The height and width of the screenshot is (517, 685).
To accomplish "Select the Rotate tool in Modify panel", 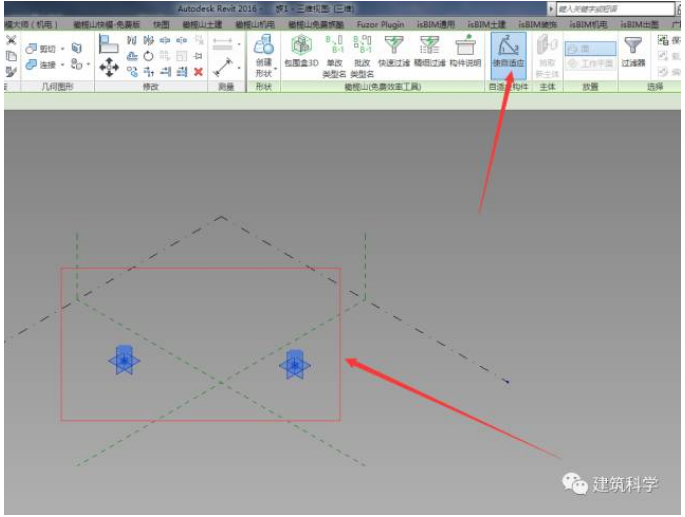I will click(149, 56).
